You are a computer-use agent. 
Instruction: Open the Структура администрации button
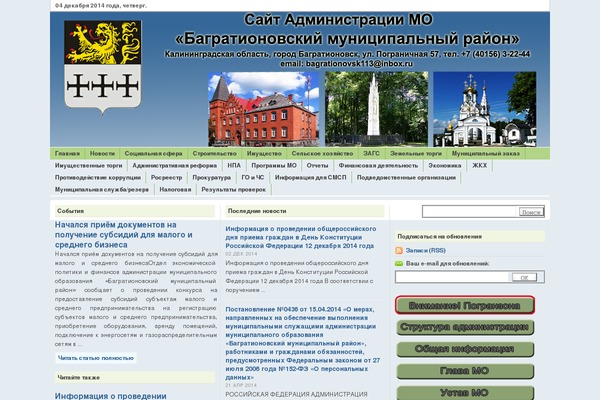tap(465, 327)
